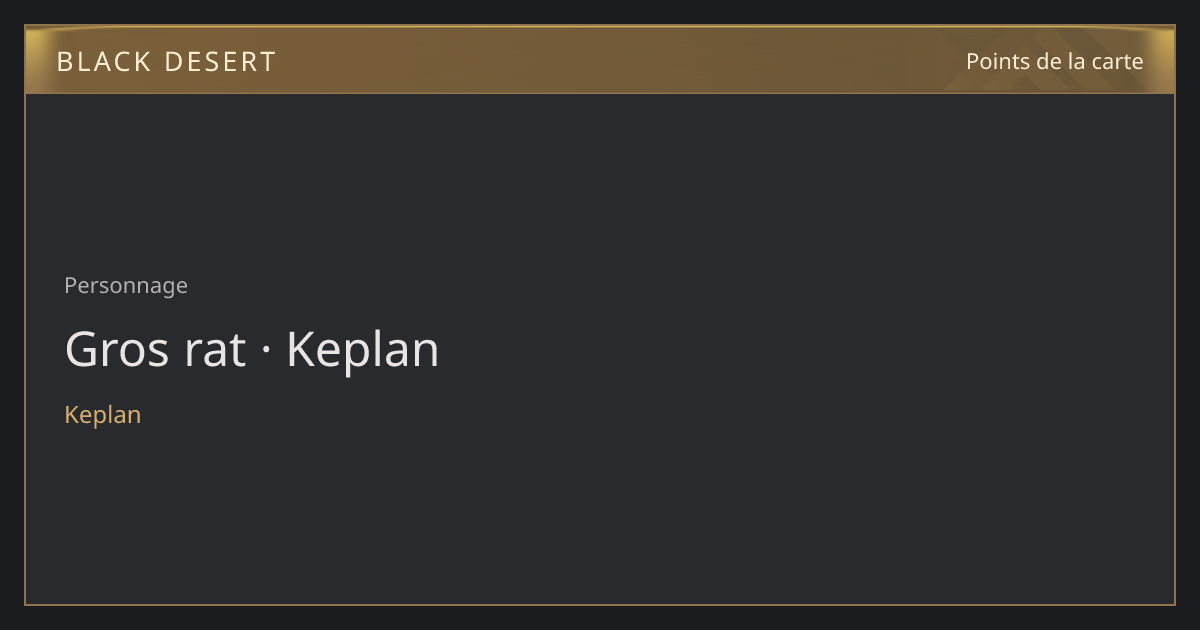
Task: Click Keplan within the large white title
Action: pos(363,350)
